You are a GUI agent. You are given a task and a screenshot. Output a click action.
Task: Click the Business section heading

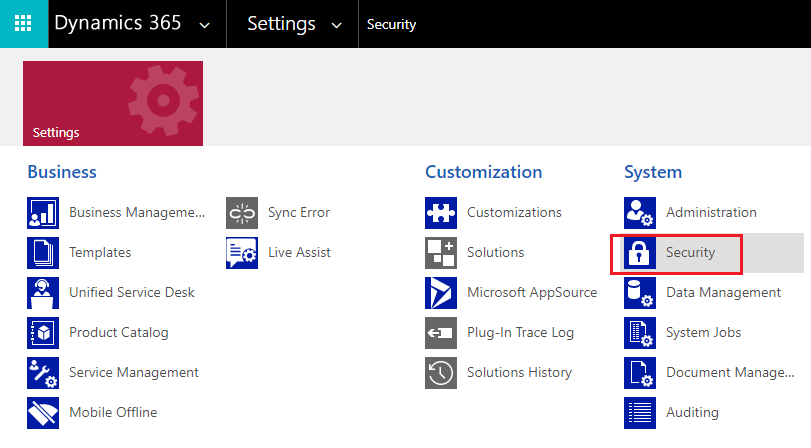coord(62,172)
